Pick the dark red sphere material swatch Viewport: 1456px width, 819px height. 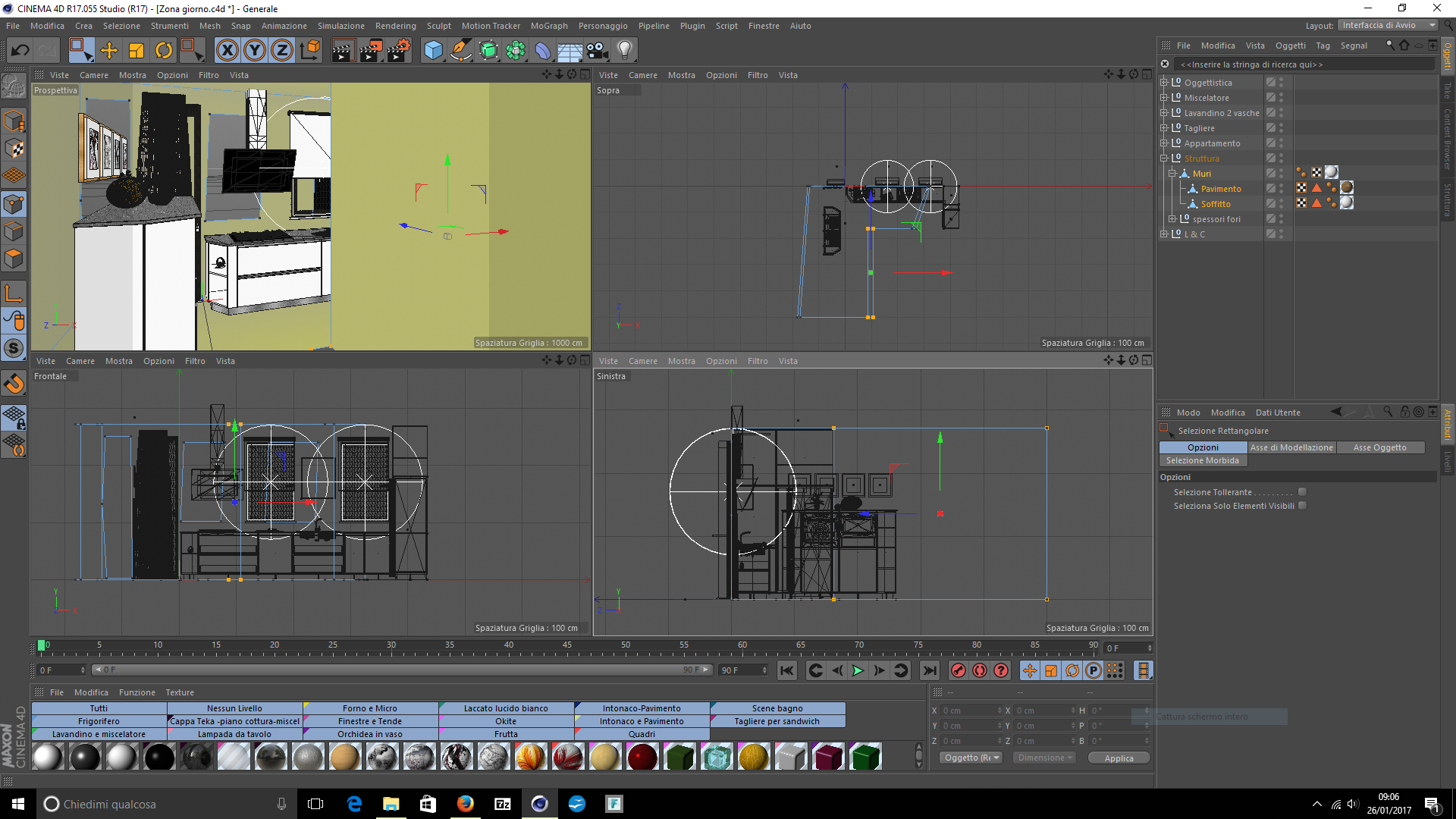(x=642, y=757)
